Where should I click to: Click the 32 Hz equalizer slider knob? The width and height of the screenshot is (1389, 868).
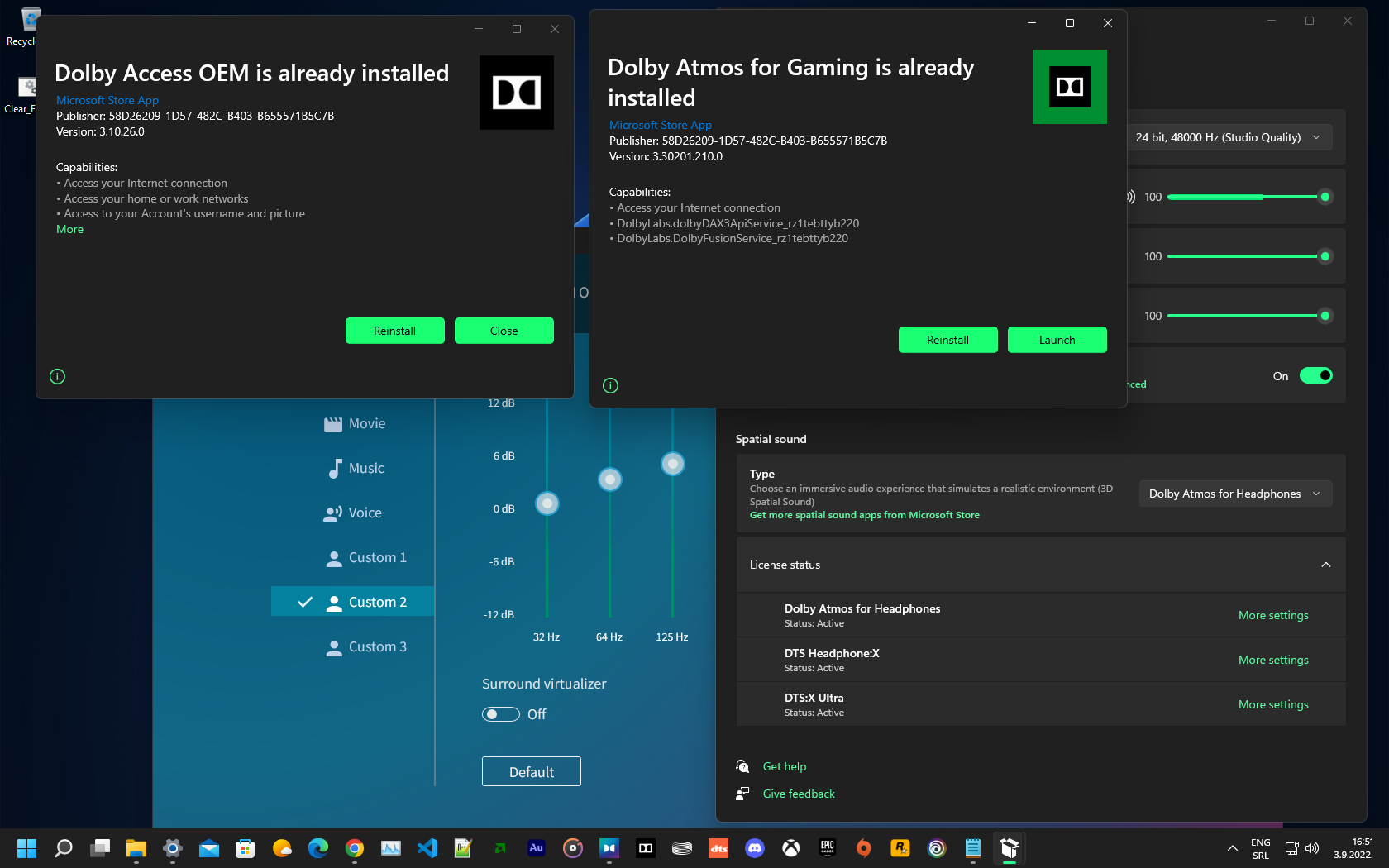(x=547, y=503)
